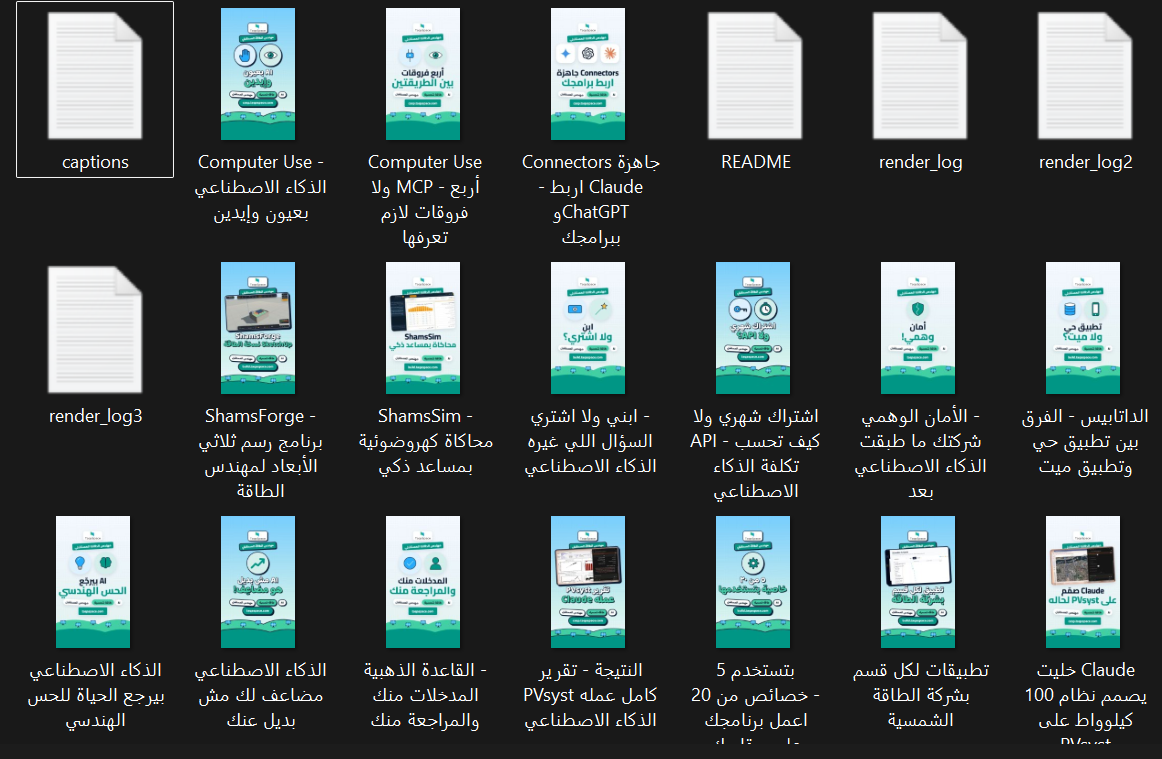Select thumbnail 'خليت Claude يصمم نظام 100 كيلوواط'
The width and height of the screenshot is (1162, 759).
1083,583
